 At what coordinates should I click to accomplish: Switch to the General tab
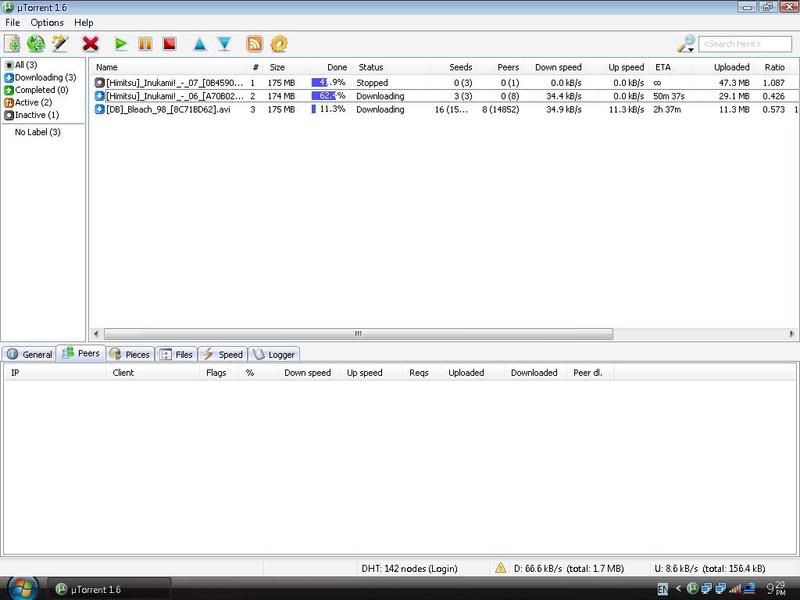[x=29, y=354]
